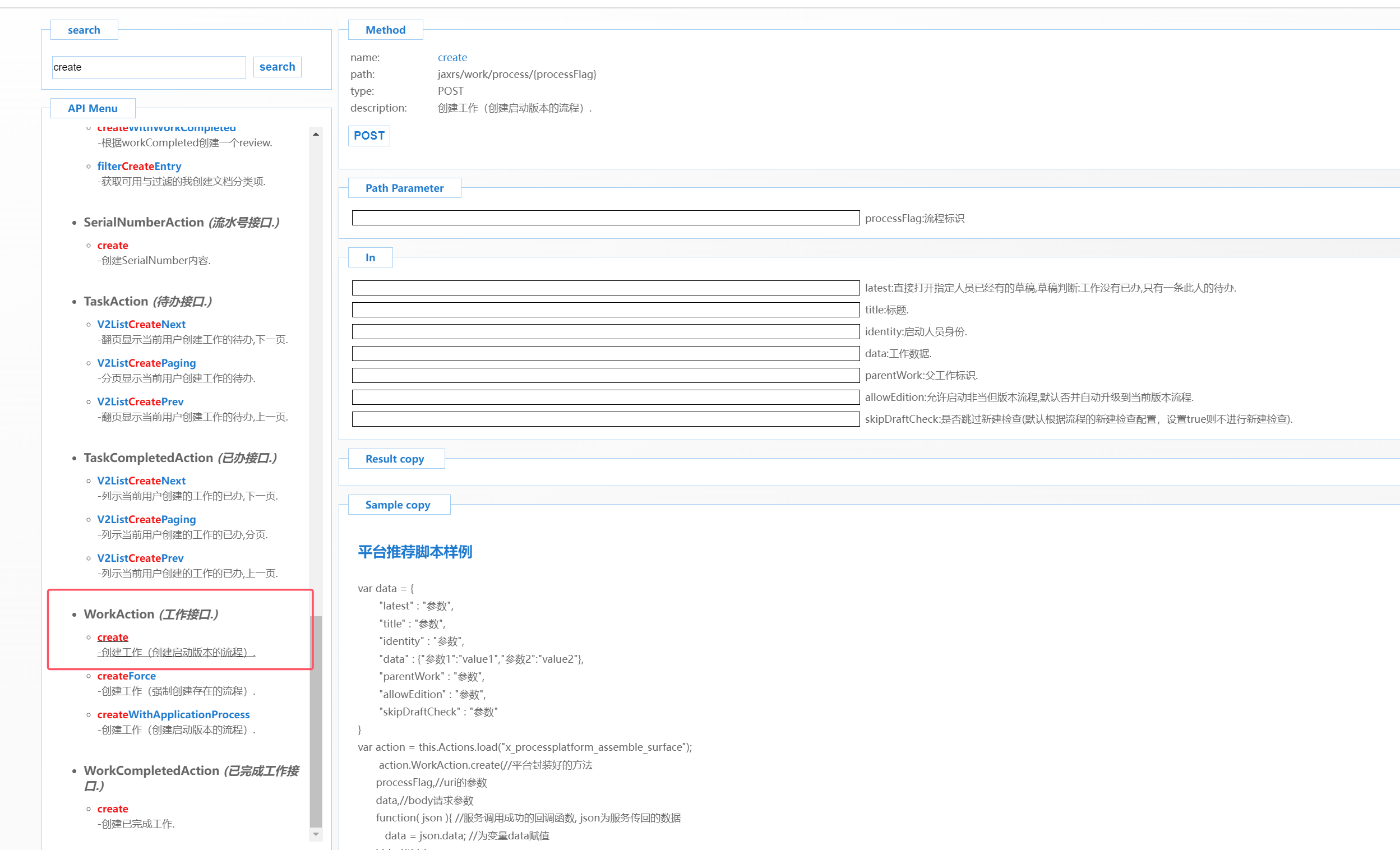Click the blue 'create' method name link
The height and width of the screenshot is (850, 1400).
[x=452, y=57]
